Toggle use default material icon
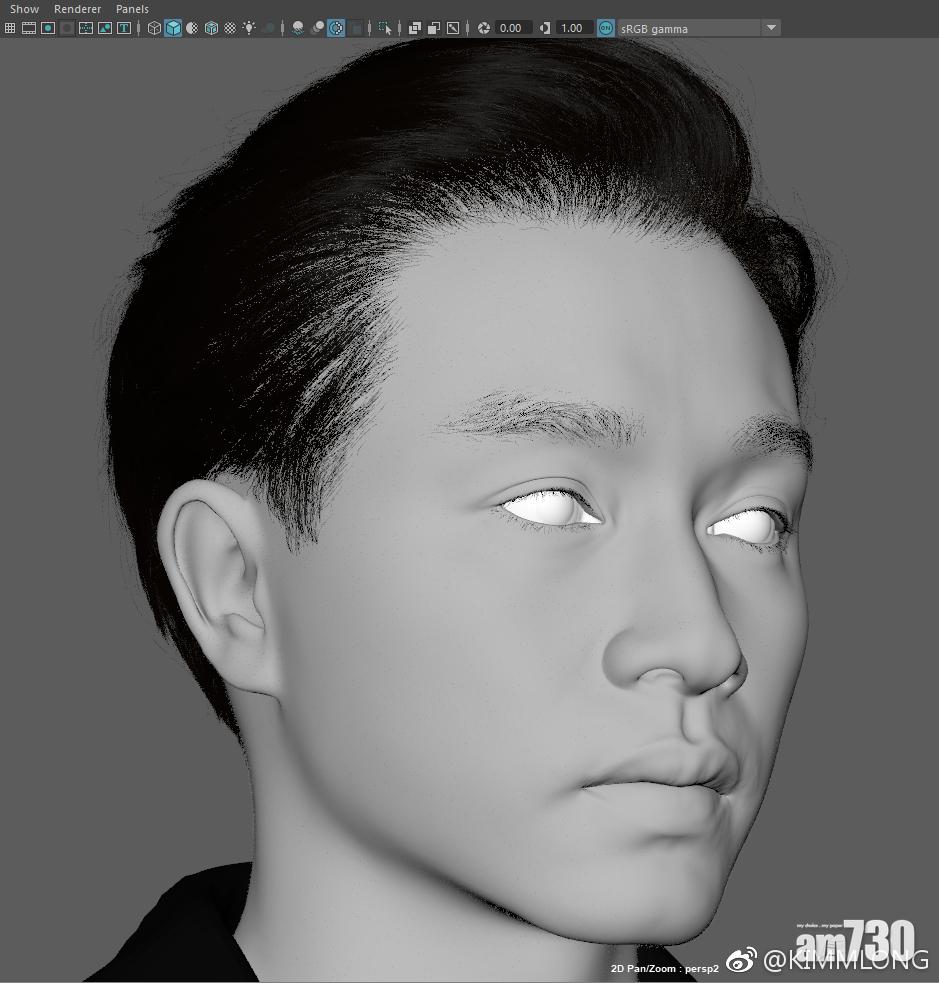Image resolution: width=939 pixels, height=983 pixels. point(192,28)
